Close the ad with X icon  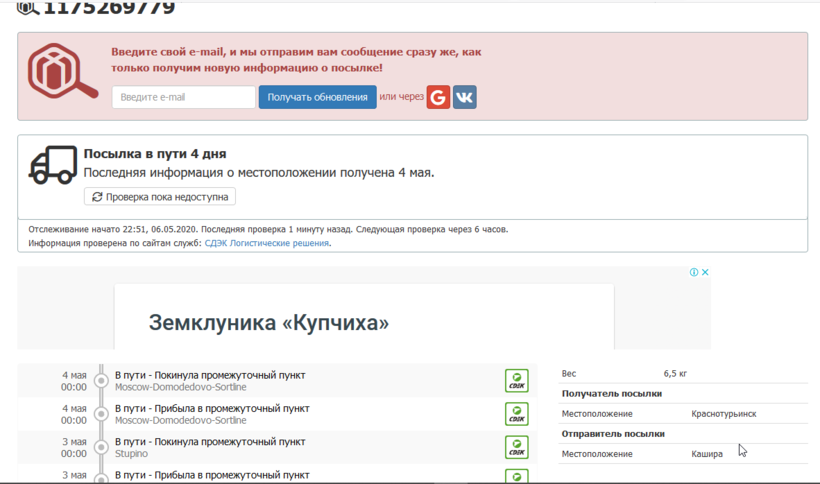705,272
